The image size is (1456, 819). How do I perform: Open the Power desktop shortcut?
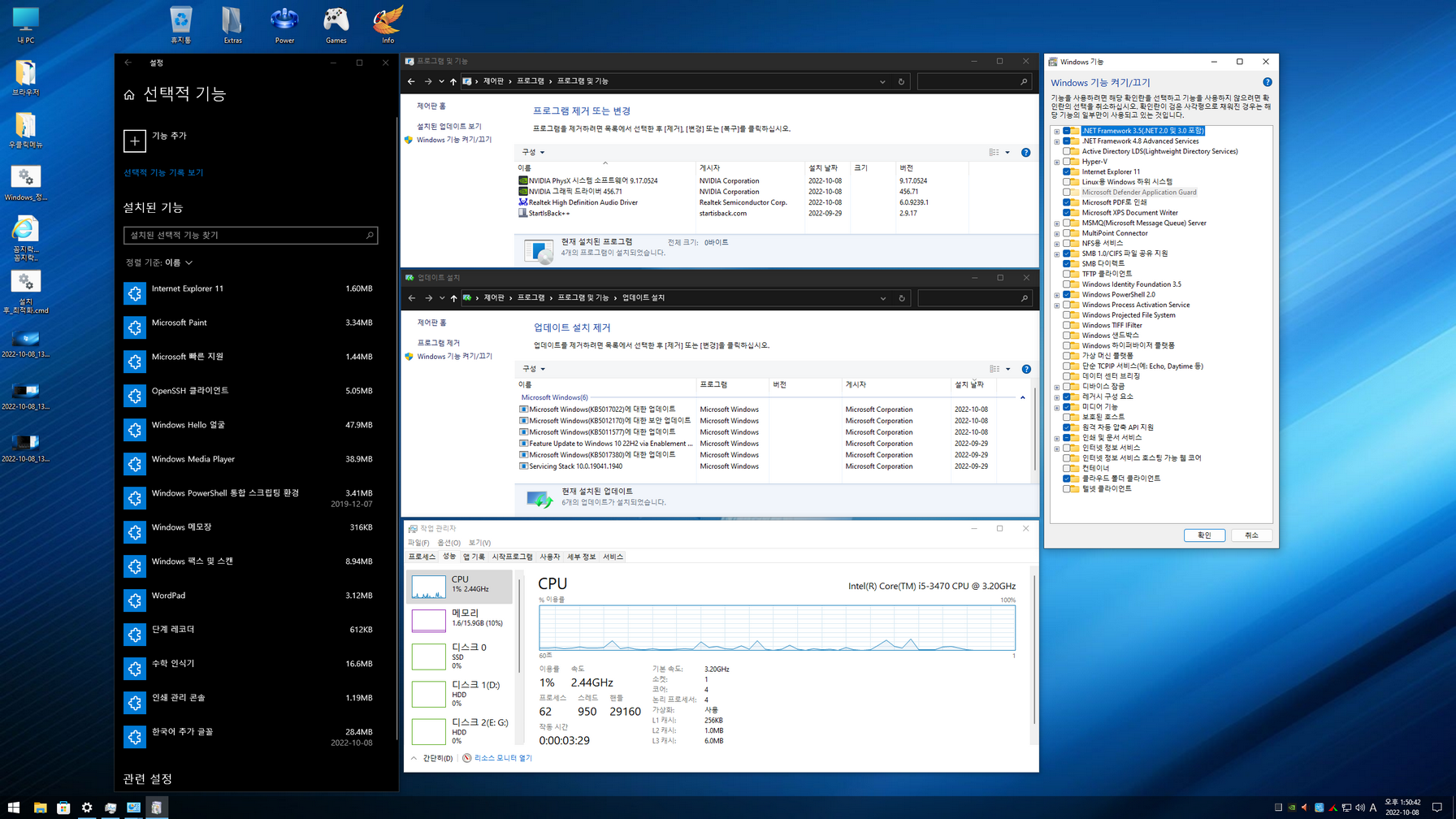284,24
